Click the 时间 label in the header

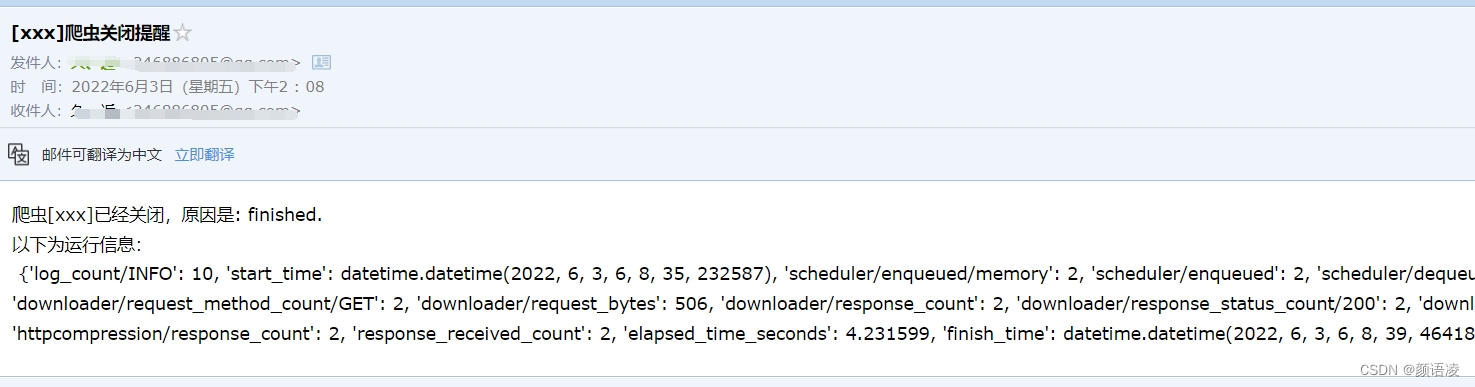click(36, 86)
